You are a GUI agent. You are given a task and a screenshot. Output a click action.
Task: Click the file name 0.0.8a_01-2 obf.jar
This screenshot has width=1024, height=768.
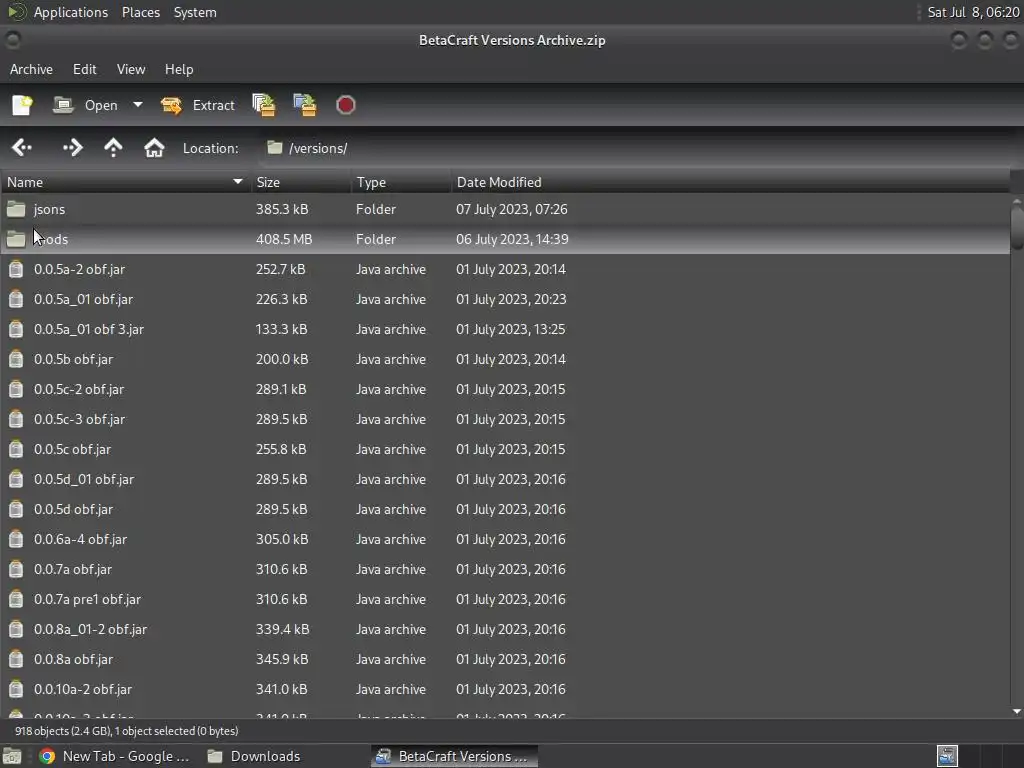(90, 630)
